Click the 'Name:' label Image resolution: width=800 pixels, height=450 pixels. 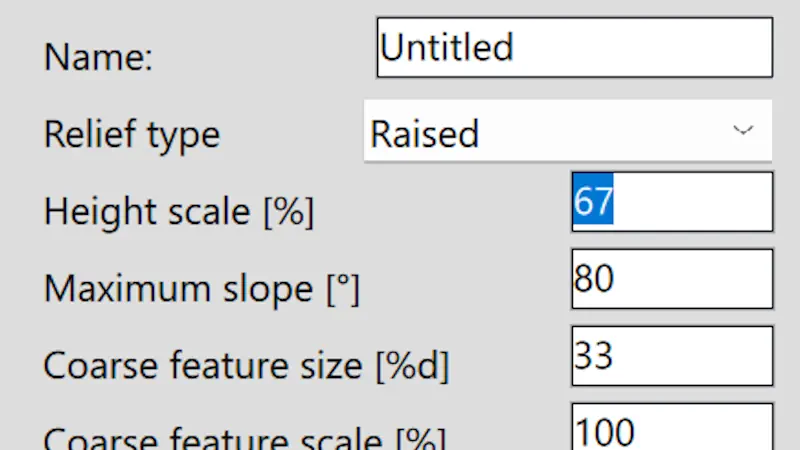click(x=98, y=57)
